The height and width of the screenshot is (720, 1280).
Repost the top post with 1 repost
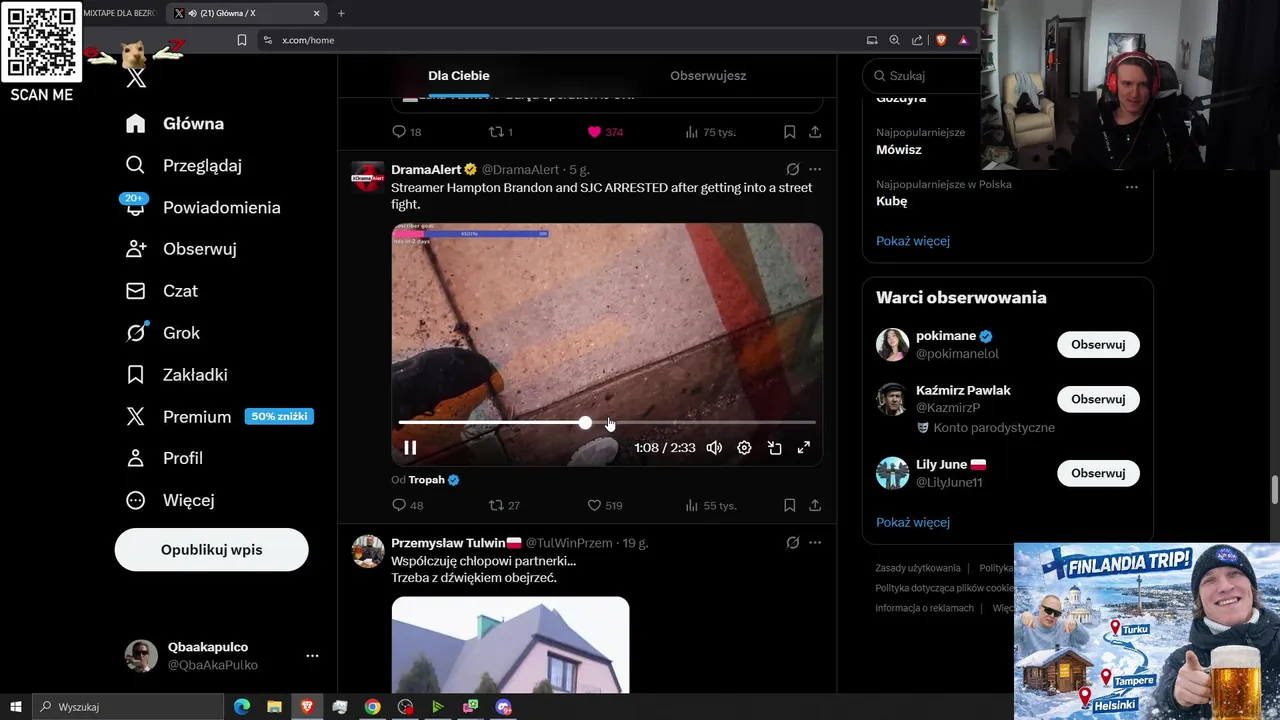[x=500, y=132]
